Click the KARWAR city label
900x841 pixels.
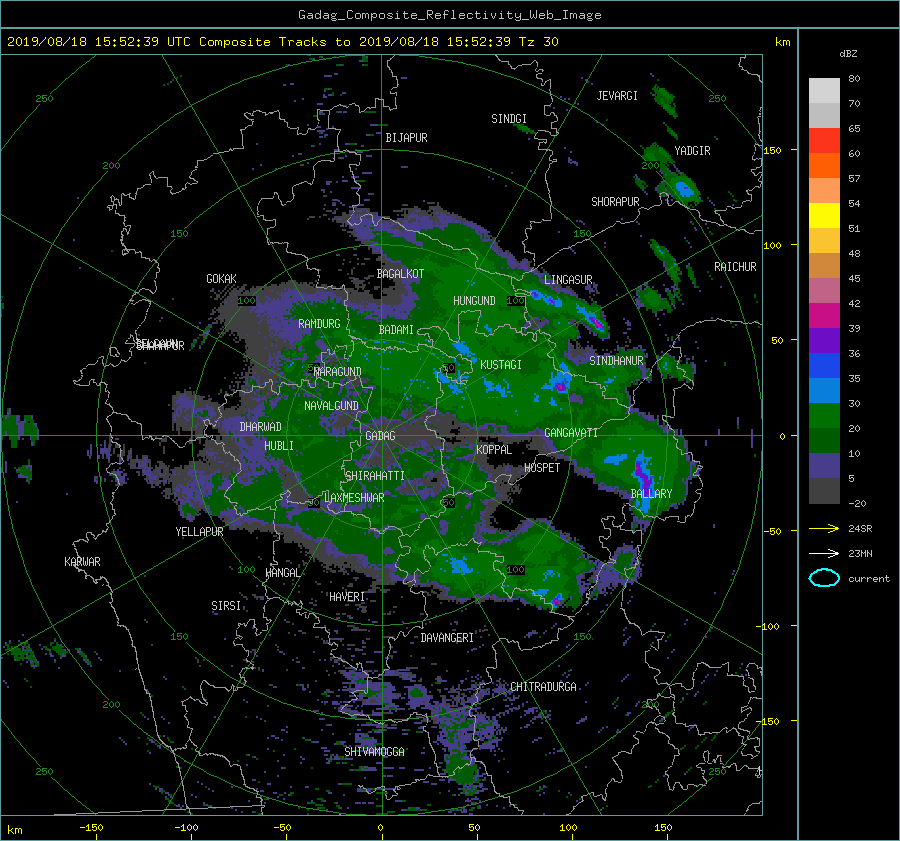click(x=82, y=562)
